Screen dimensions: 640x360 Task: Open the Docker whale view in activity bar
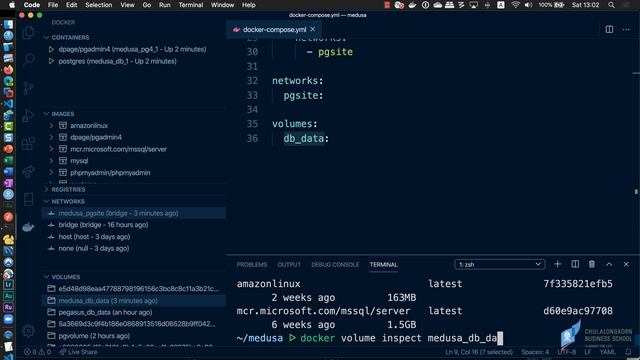(x=28, y=227)
